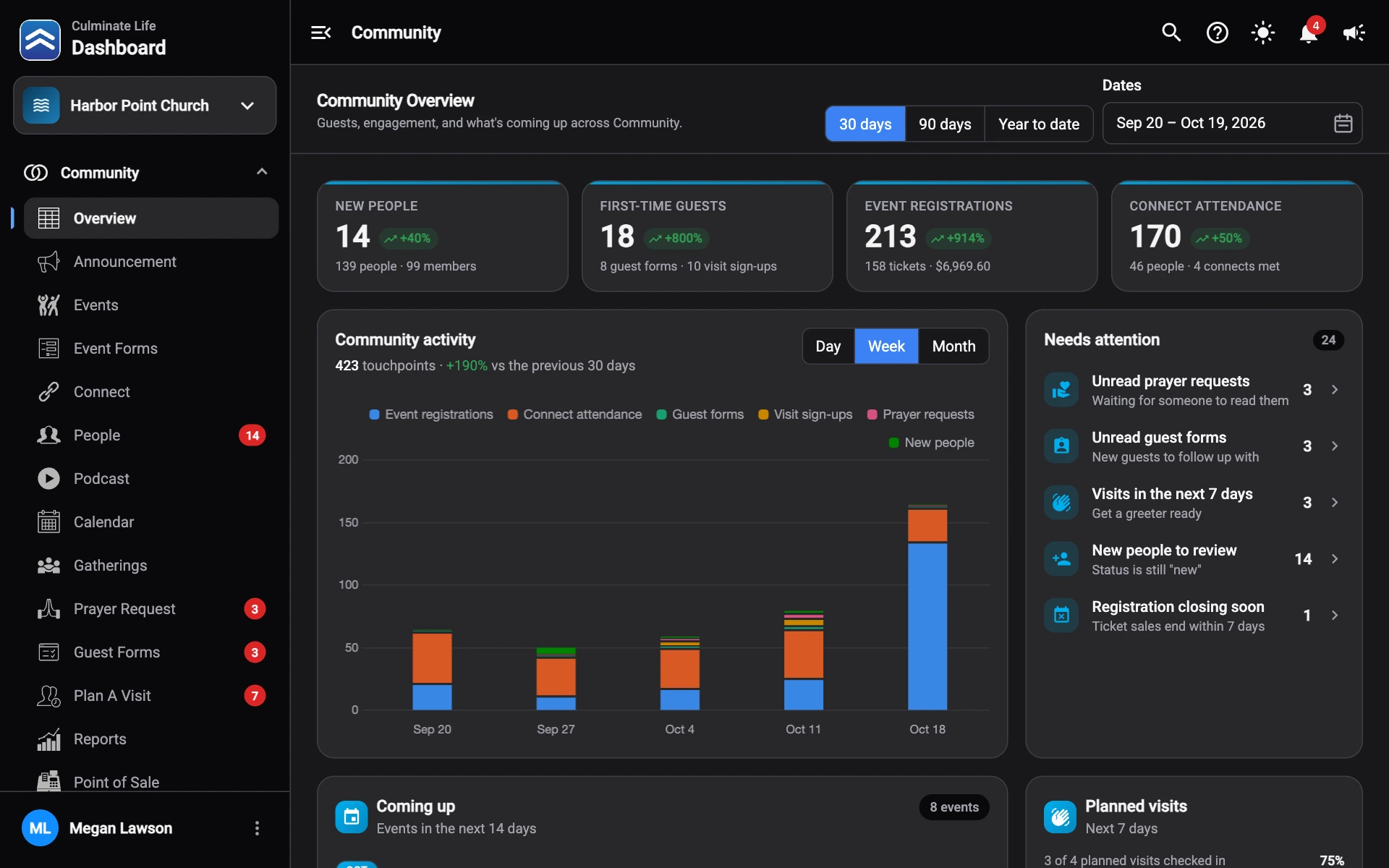Open the search icon in the header

(x=1171, y=33)
